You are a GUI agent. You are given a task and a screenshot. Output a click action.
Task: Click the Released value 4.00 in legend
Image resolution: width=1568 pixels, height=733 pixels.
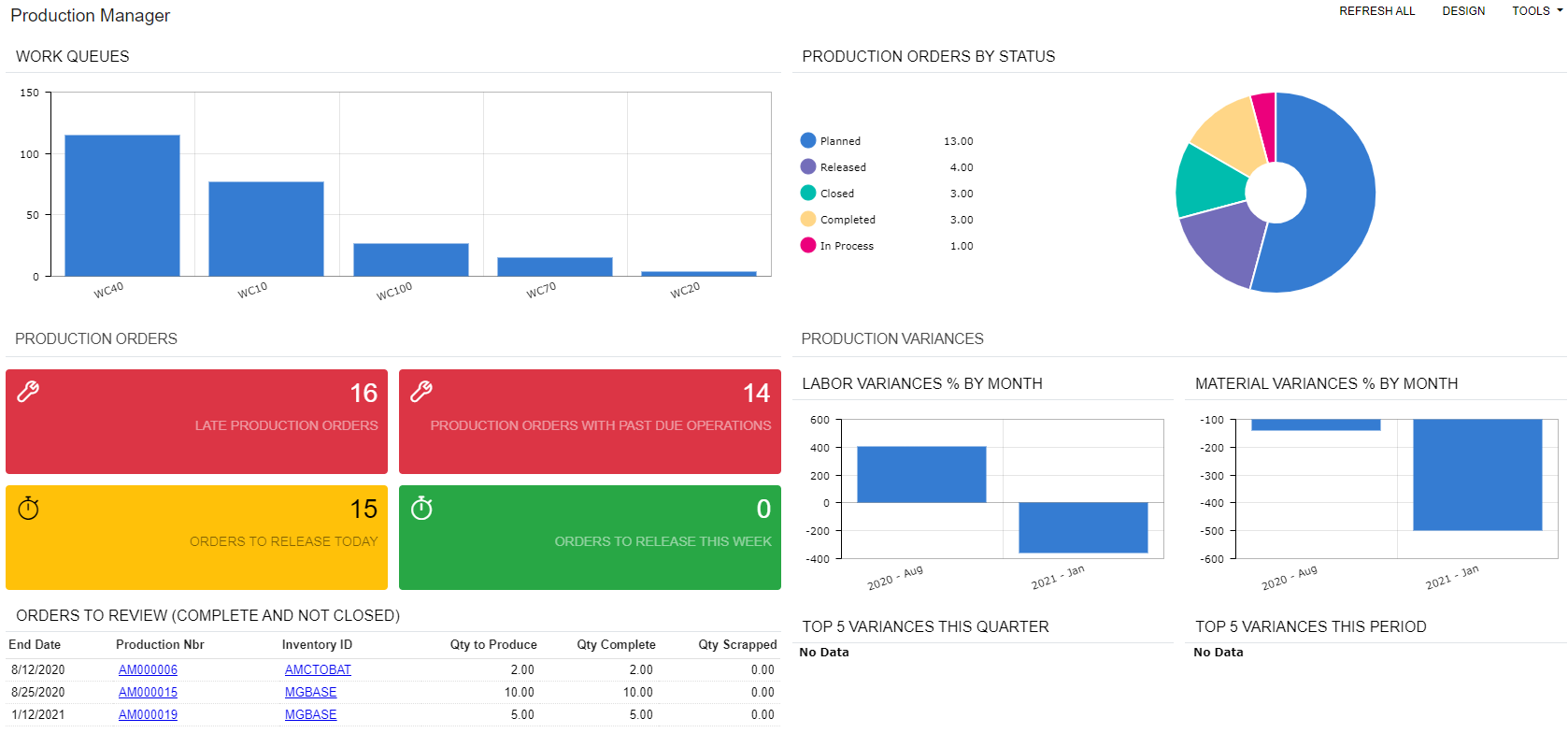962,167
